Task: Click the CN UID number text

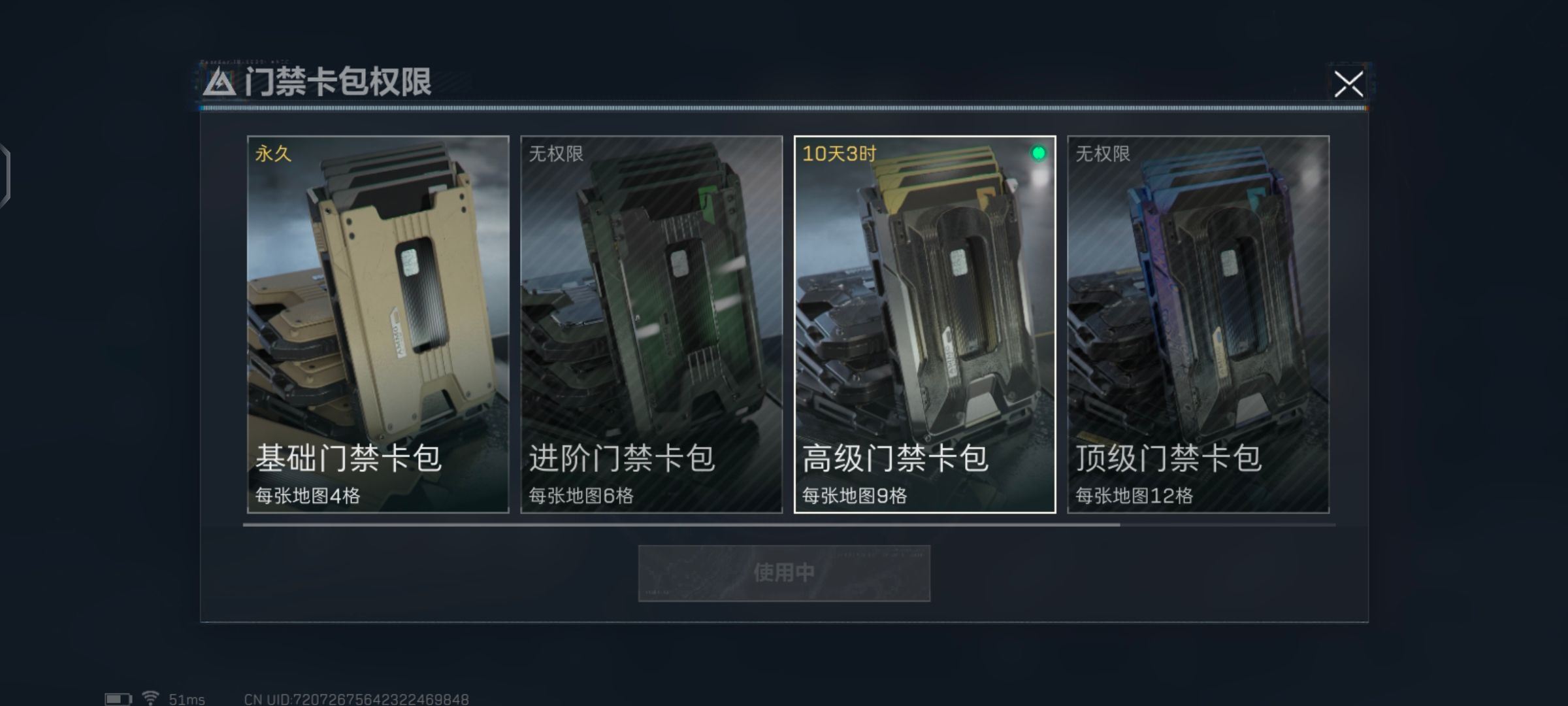Action: 357,699
